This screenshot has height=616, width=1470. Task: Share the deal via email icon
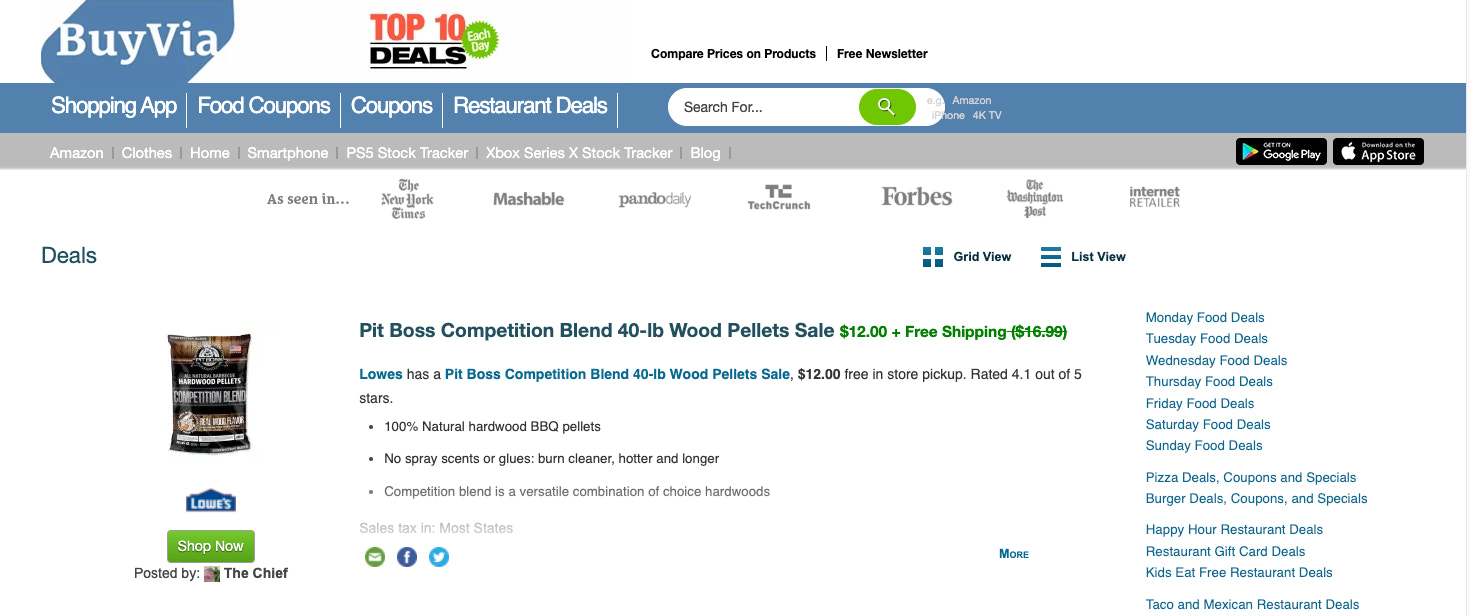click(375, 557)
